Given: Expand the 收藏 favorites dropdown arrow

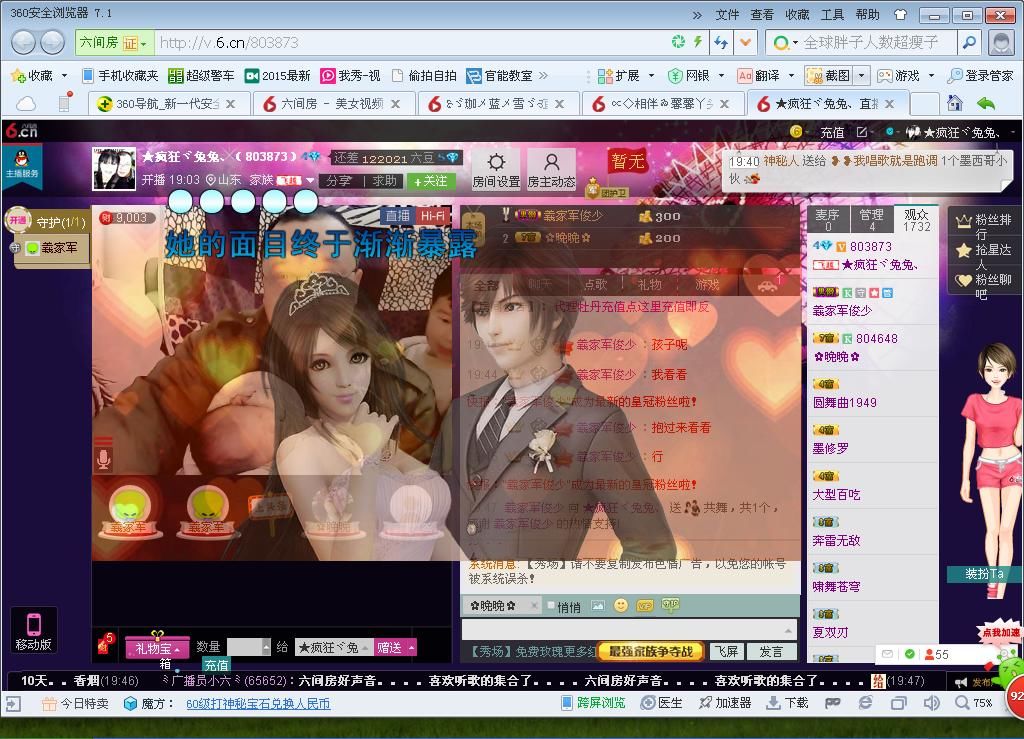Looking at the screenshot, I should pyautogui.click(x=64, y=76).
